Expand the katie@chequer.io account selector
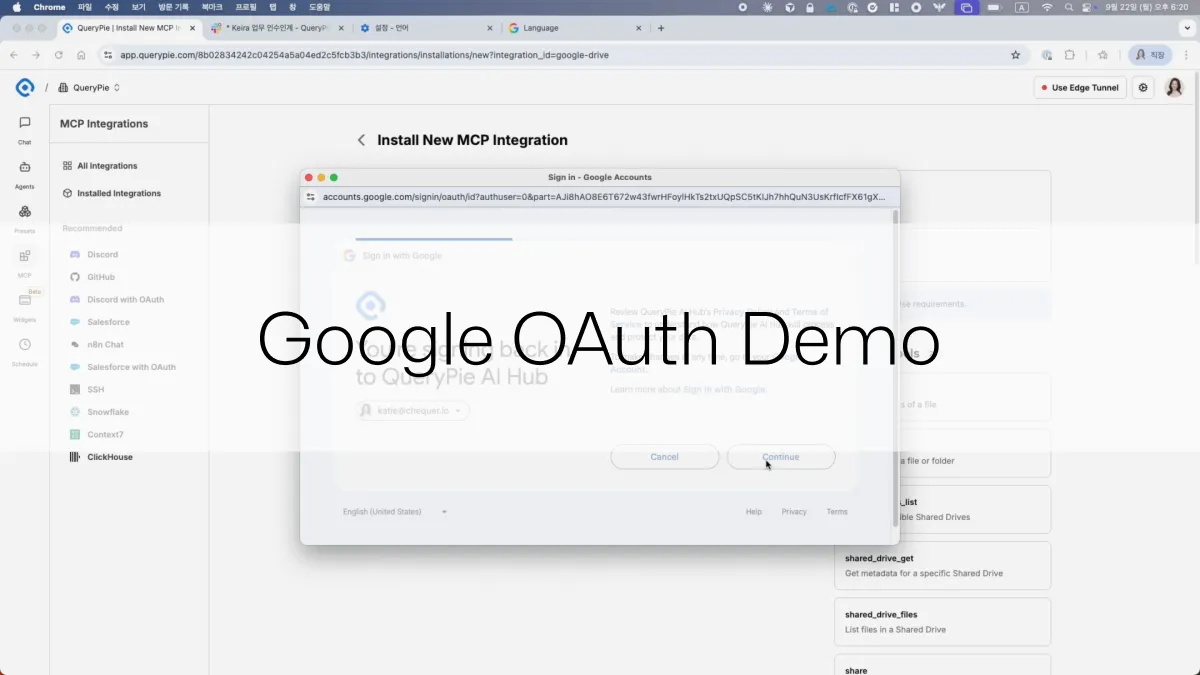1200x675 pixels. coord(412,410)
